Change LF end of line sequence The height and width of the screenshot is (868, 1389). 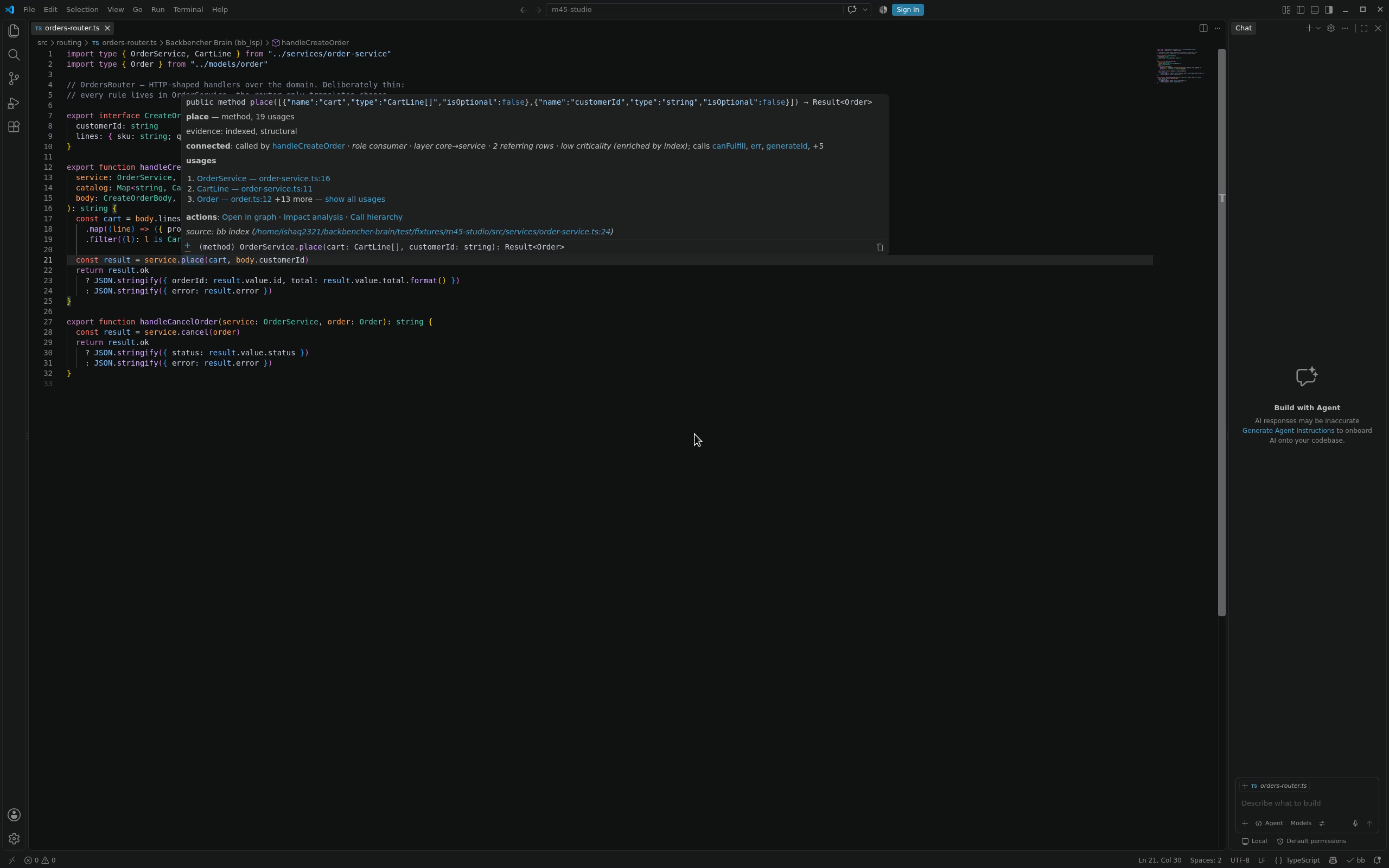tap(1261, 860)
